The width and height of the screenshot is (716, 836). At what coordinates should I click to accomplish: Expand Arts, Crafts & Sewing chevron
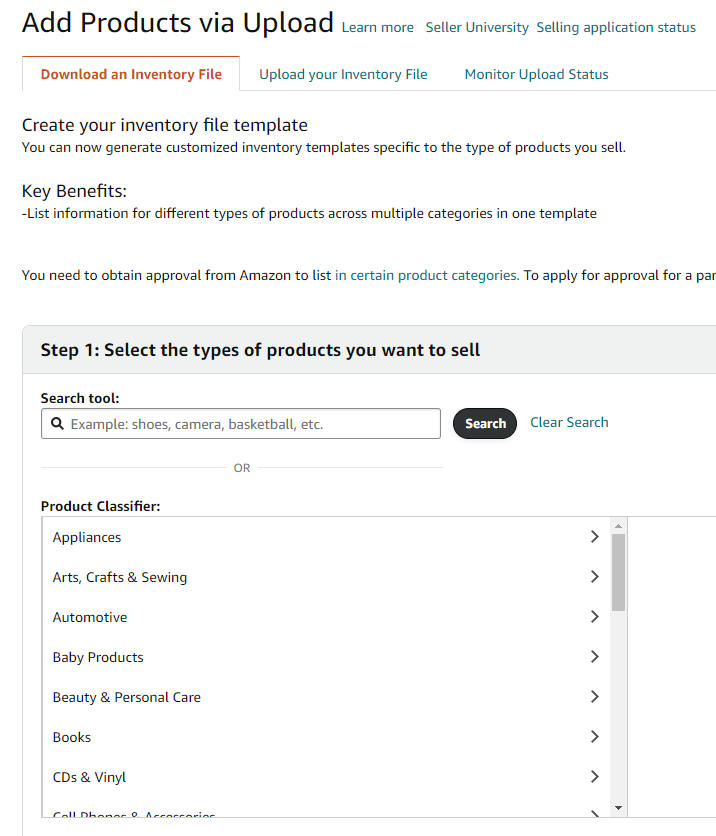pos(594,577)
